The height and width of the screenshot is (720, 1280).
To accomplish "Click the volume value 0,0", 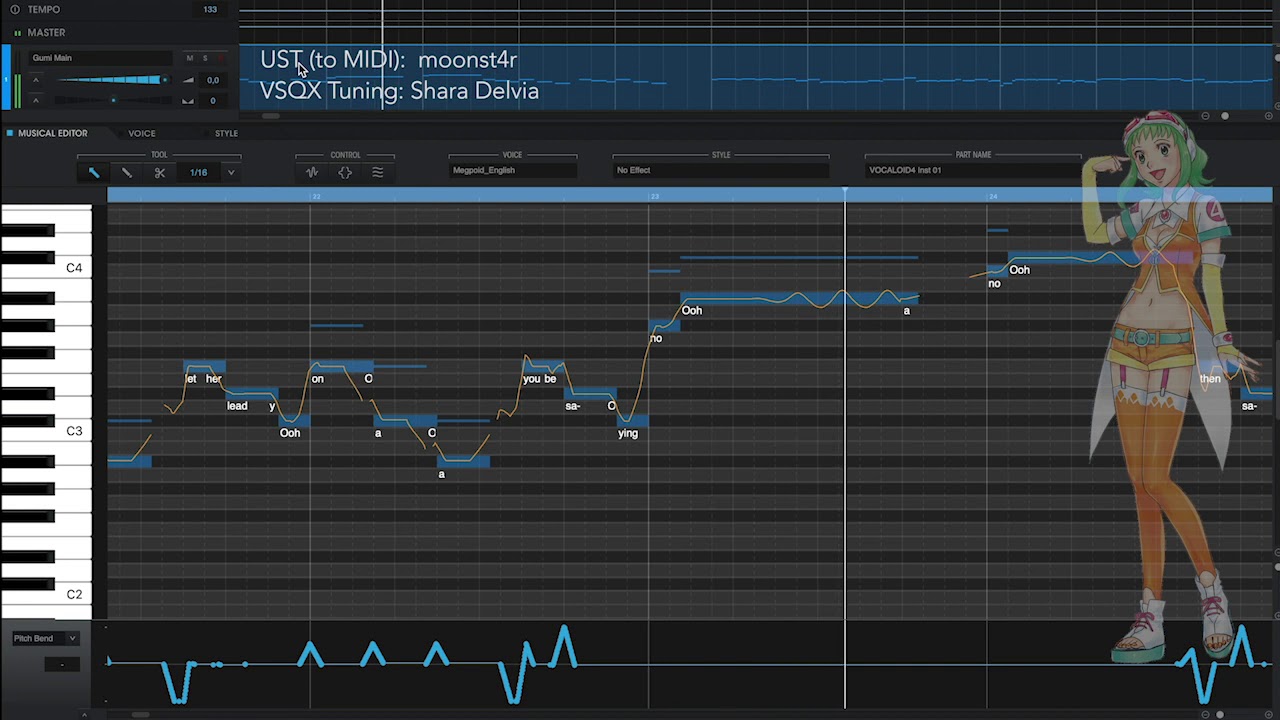I will [212, 80].
